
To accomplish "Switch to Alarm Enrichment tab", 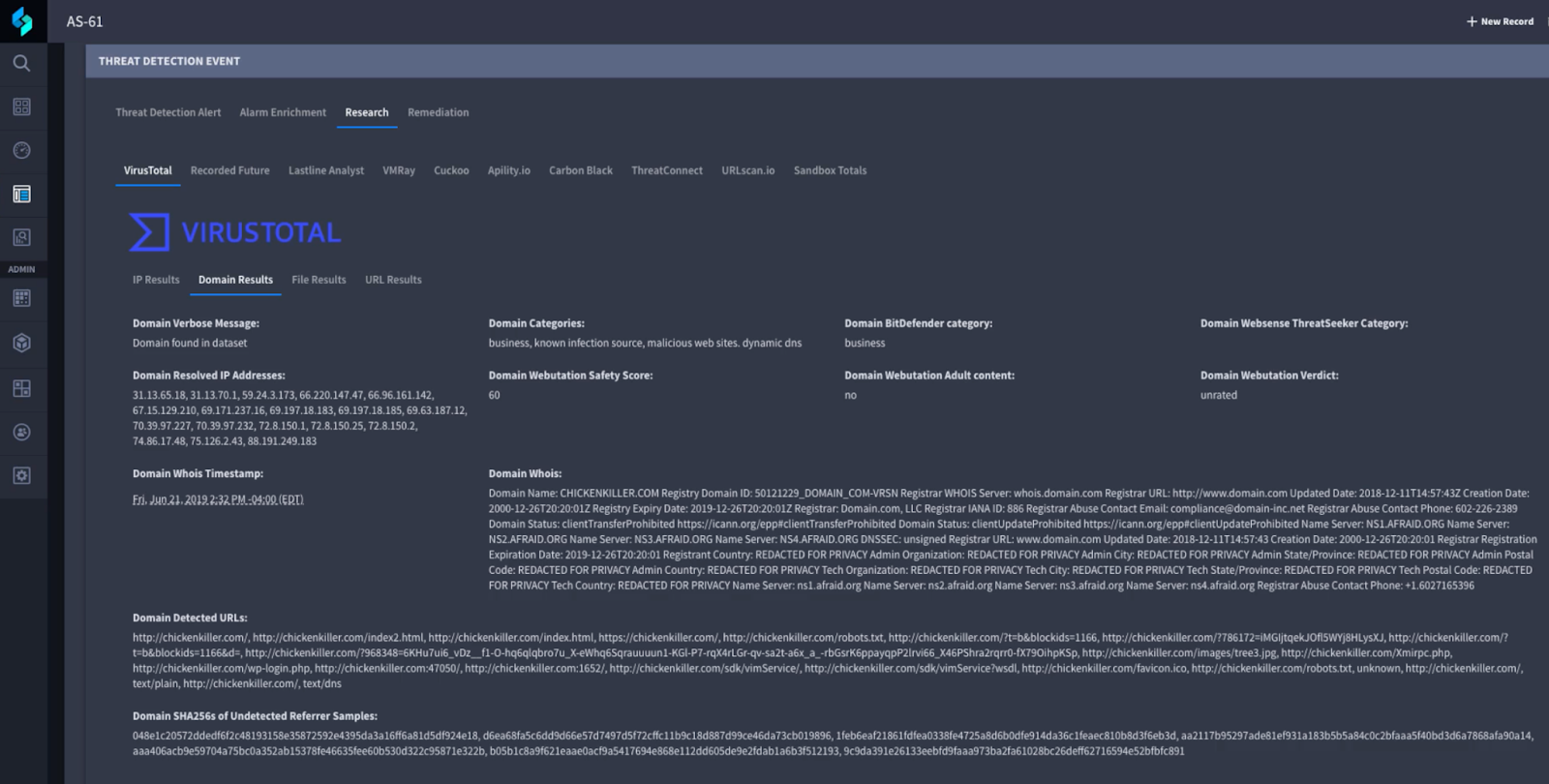I will coord(283,112).
